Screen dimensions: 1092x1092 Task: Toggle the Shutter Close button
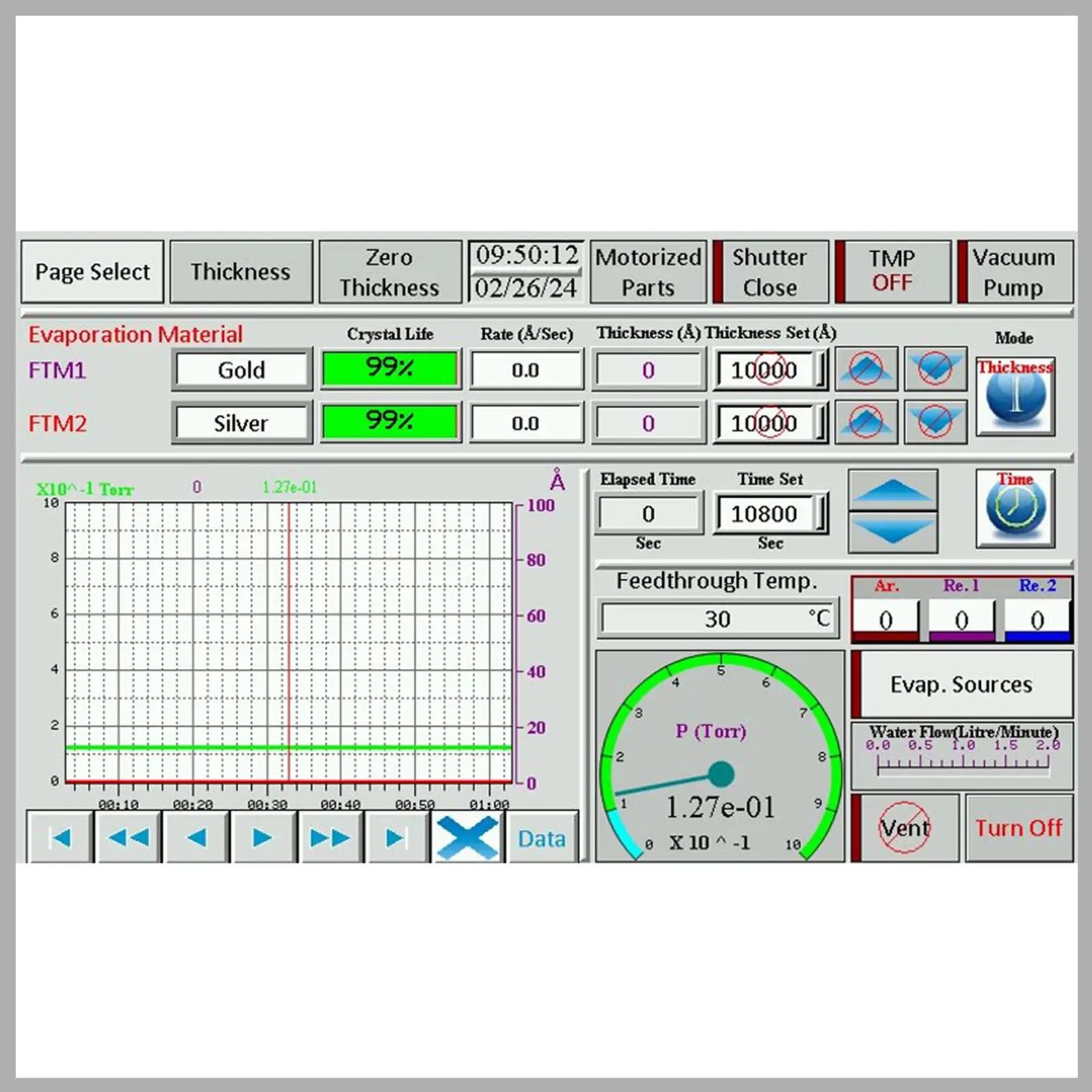770,272
